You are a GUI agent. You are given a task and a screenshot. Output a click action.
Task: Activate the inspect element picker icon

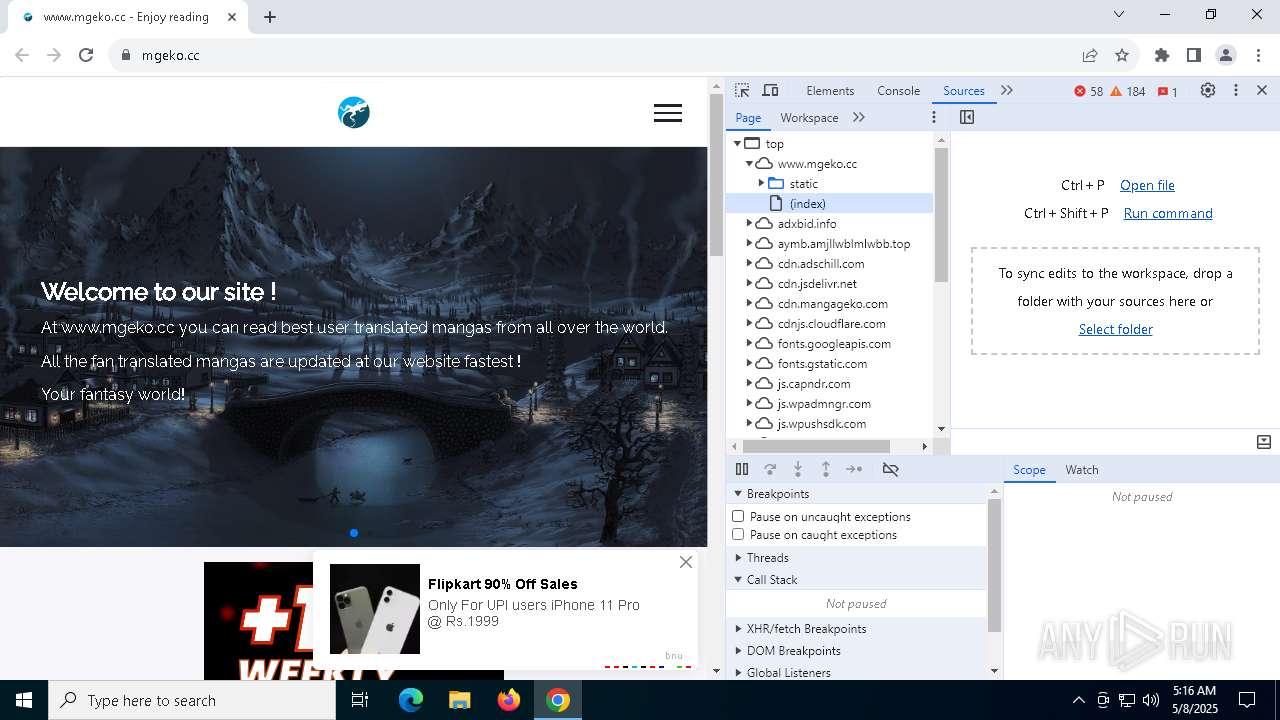(x=742, y=90)
